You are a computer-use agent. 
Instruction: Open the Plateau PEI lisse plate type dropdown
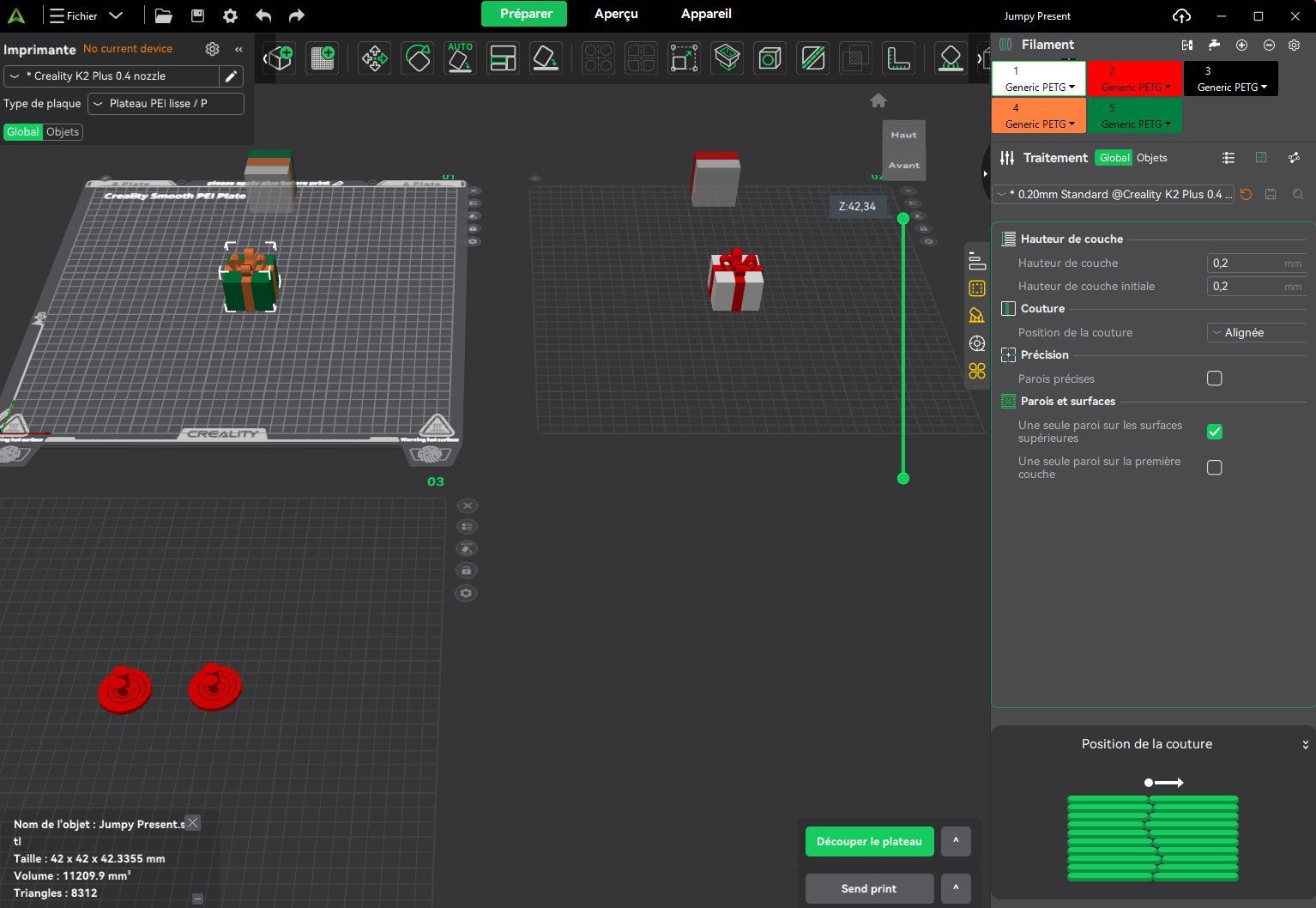pos(166,104)
